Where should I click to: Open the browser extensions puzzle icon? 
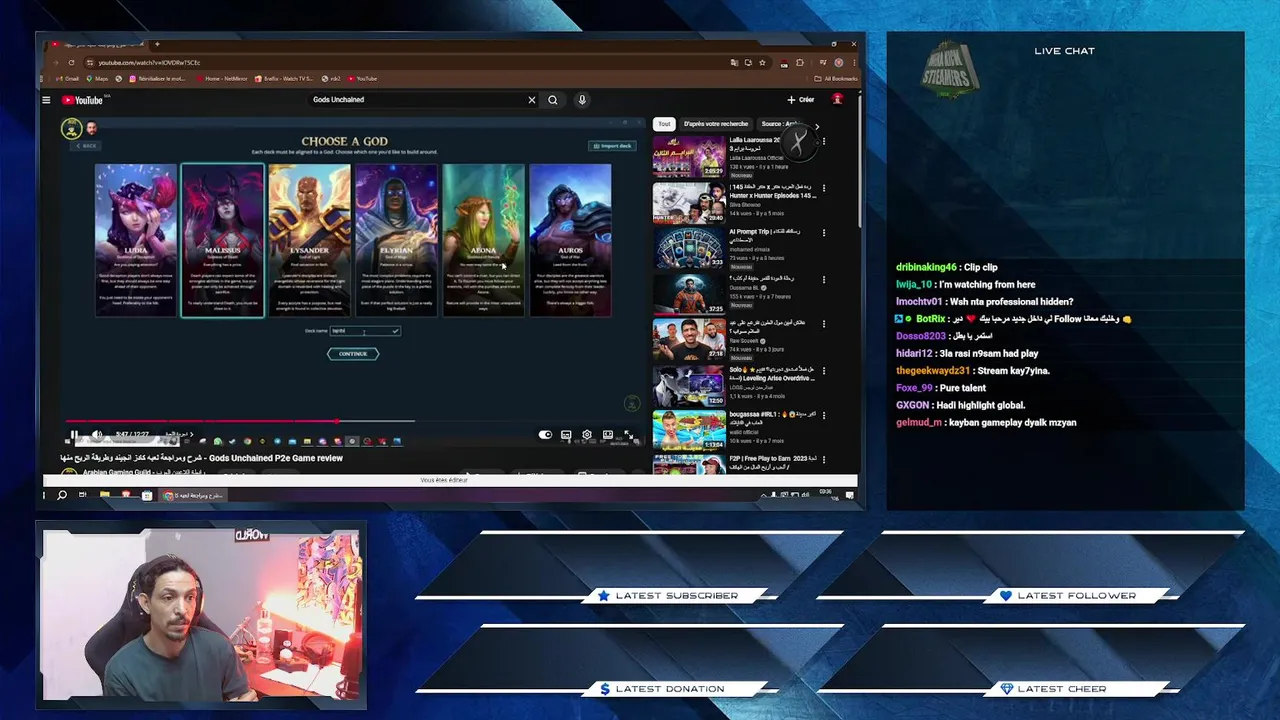pyautogui.click(x=800, y=62)
